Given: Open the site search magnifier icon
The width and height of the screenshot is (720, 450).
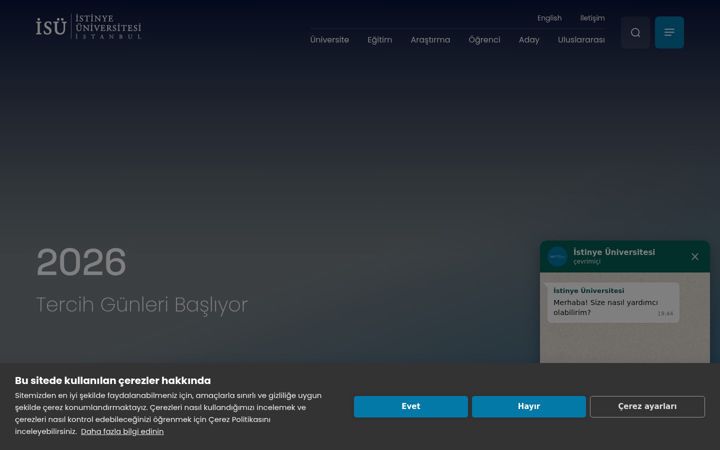Looking at the screenshot, I should [x=635, y=33].
